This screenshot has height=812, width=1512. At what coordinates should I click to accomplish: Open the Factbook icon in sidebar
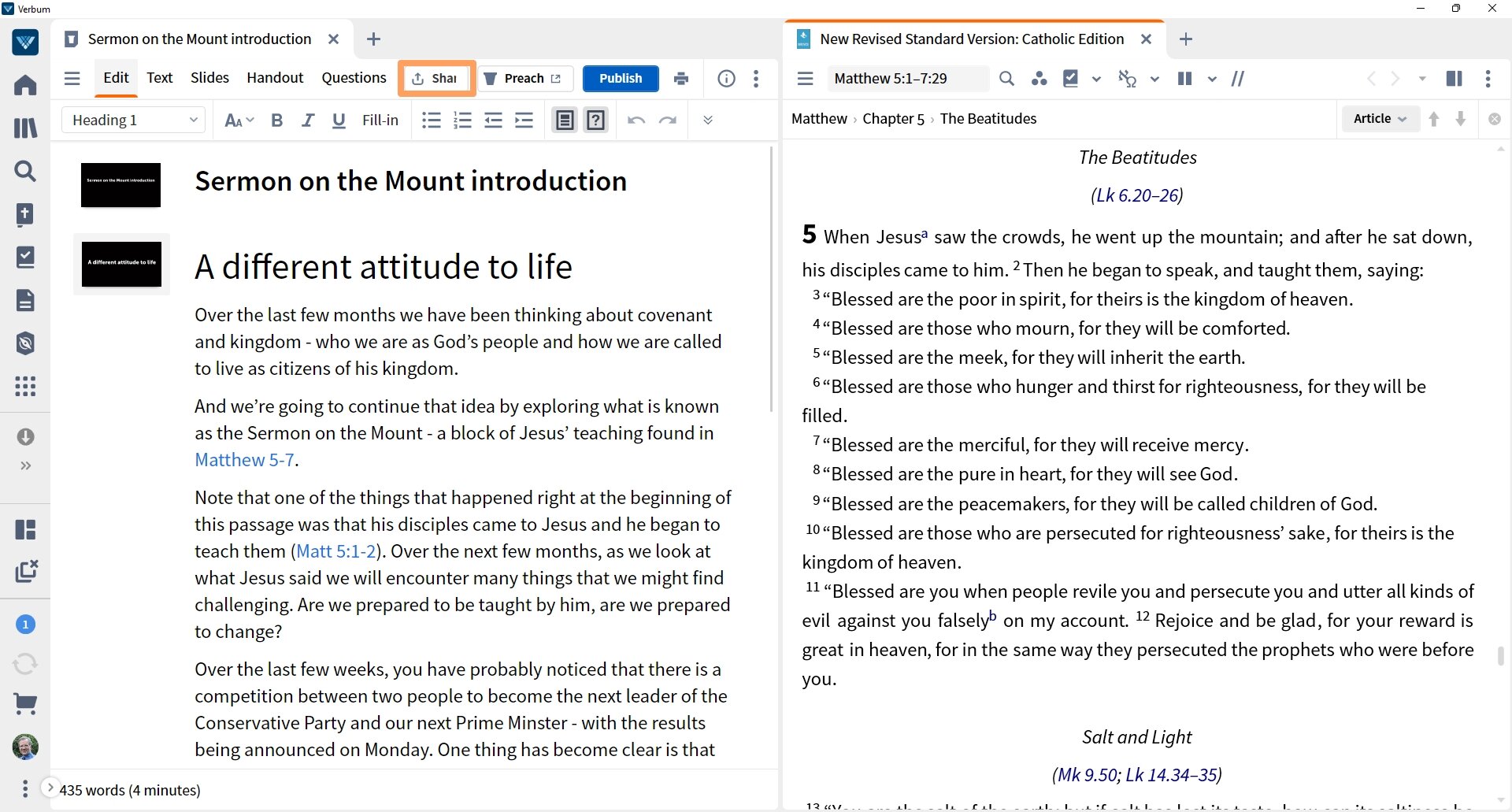[25, 214]
